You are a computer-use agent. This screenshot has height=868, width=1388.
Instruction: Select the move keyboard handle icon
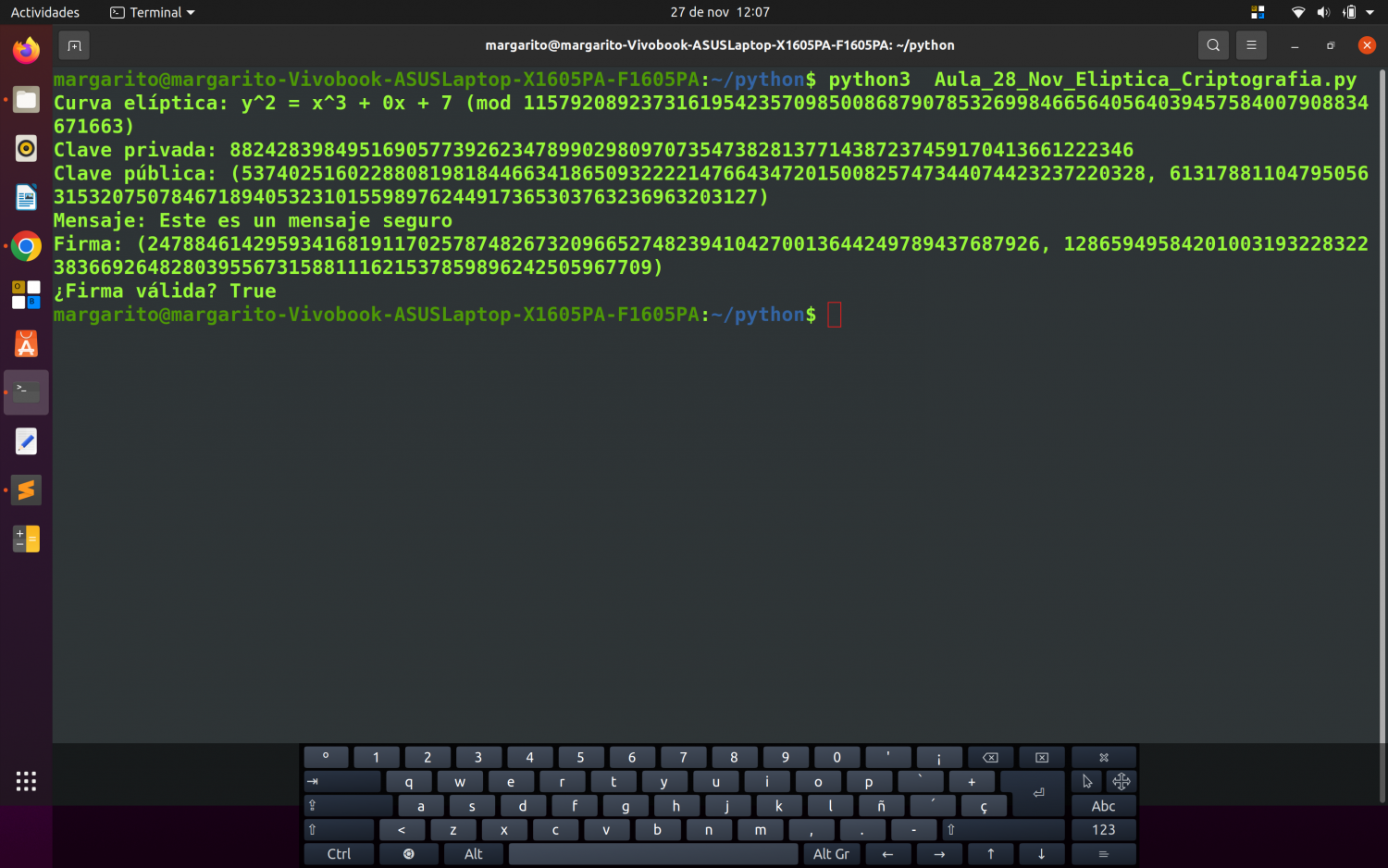(1121, 781)
